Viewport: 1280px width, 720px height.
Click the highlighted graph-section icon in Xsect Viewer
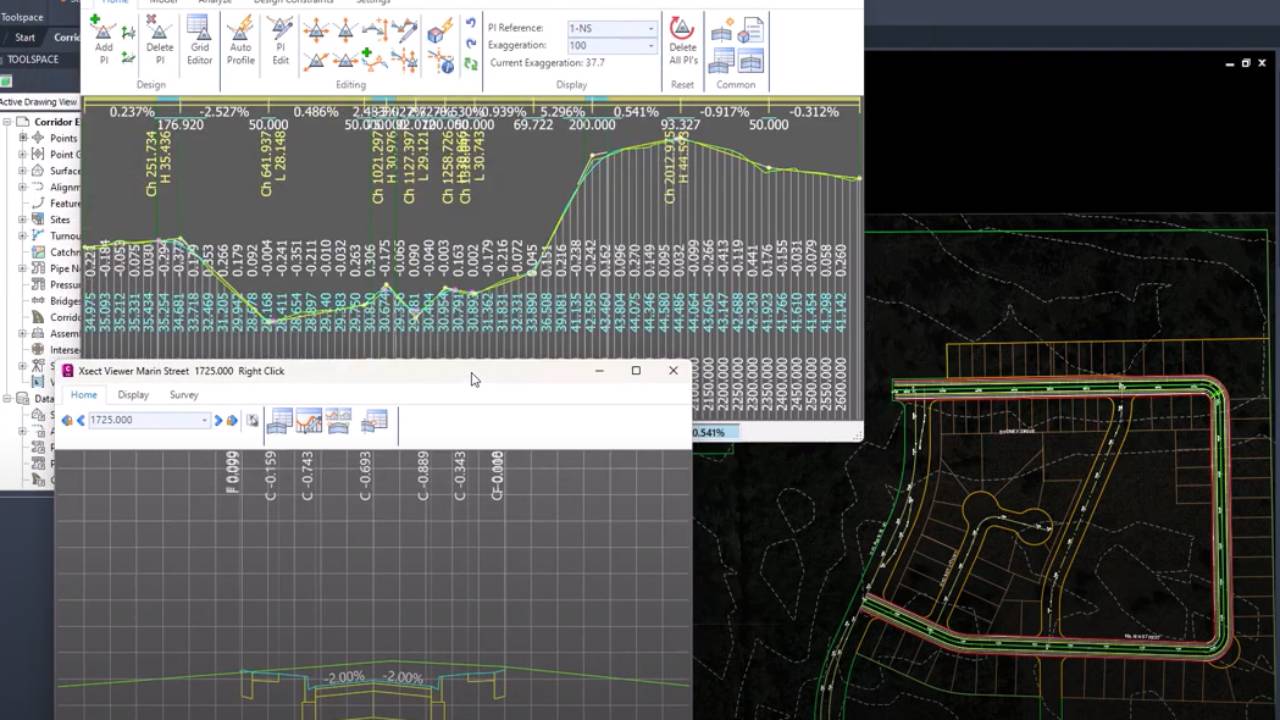pos(309,421)
